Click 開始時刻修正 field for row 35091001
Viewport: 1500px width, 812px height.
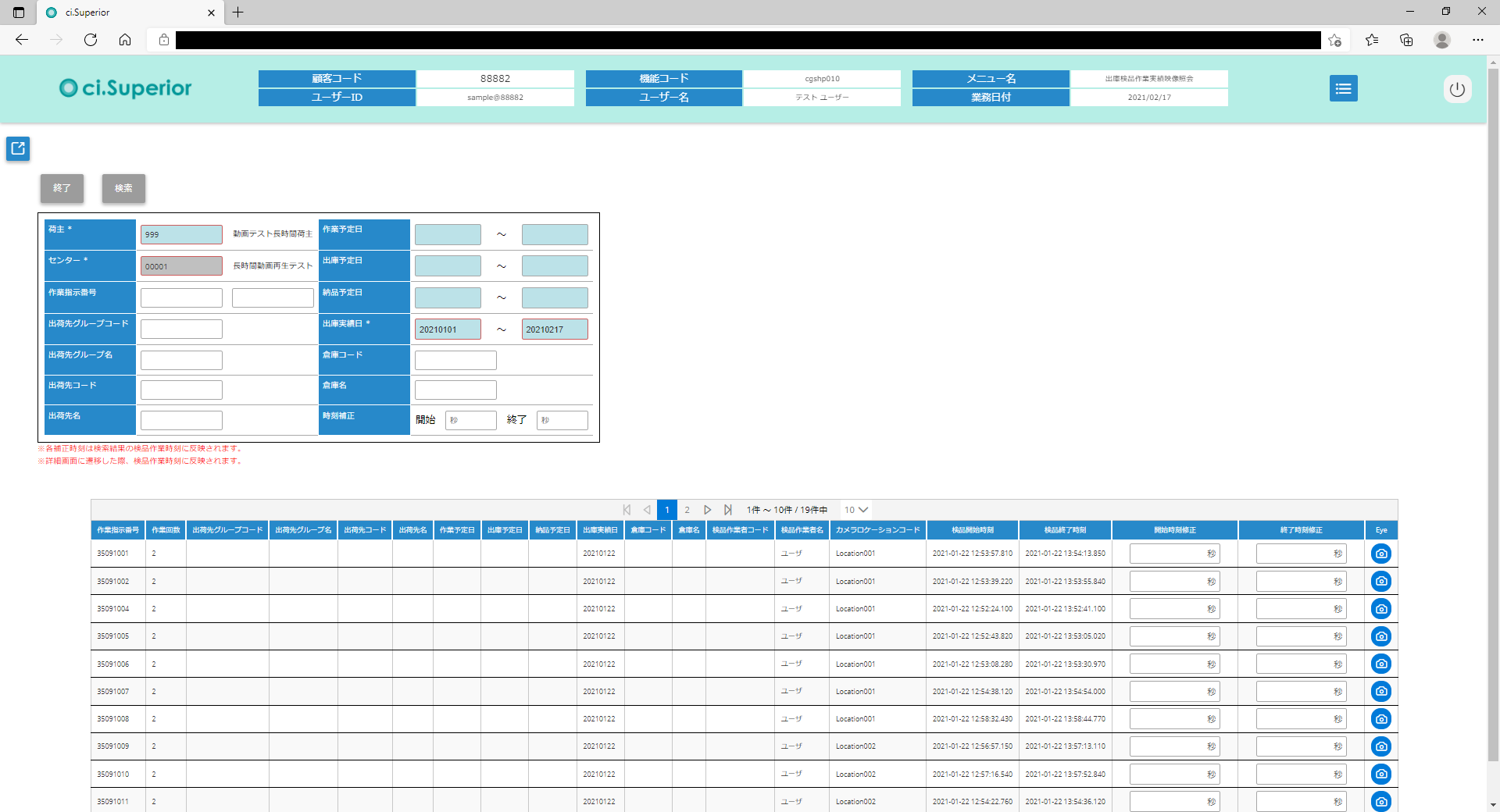tap(1175, 554)
